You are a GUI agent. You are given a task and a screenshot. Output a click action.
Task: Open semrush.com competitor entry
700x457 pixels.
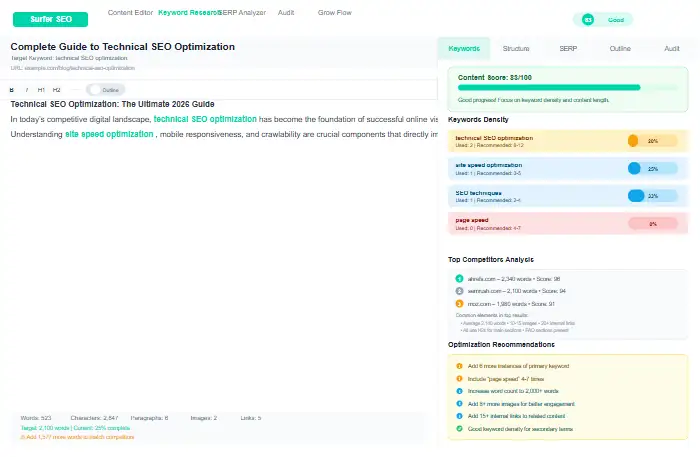(x=517, y=291)
